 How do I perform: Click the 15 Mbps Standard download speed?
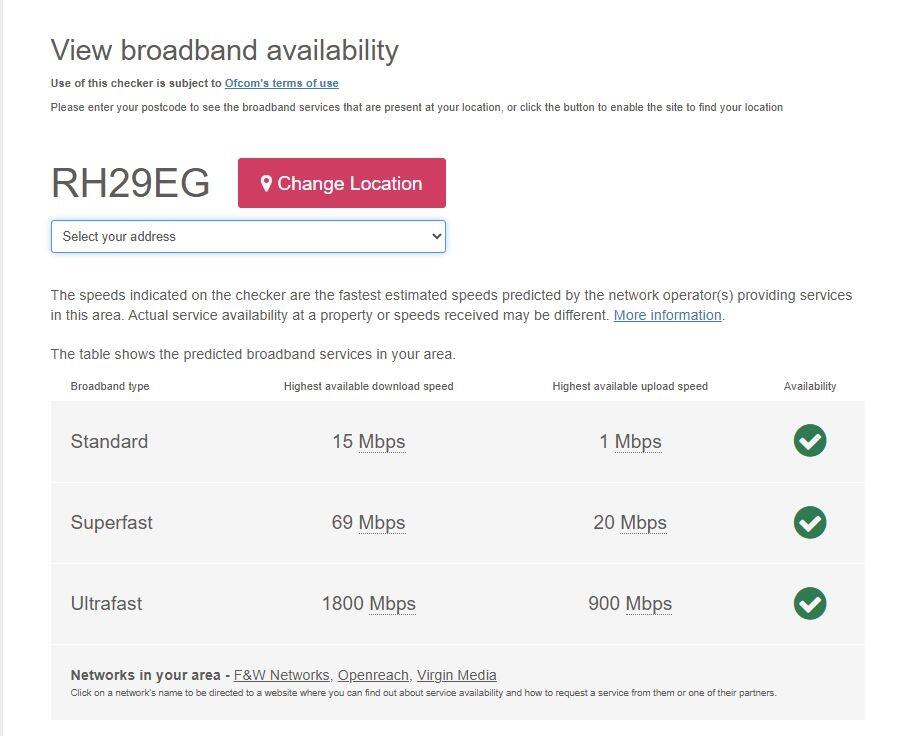coord(369,441)
